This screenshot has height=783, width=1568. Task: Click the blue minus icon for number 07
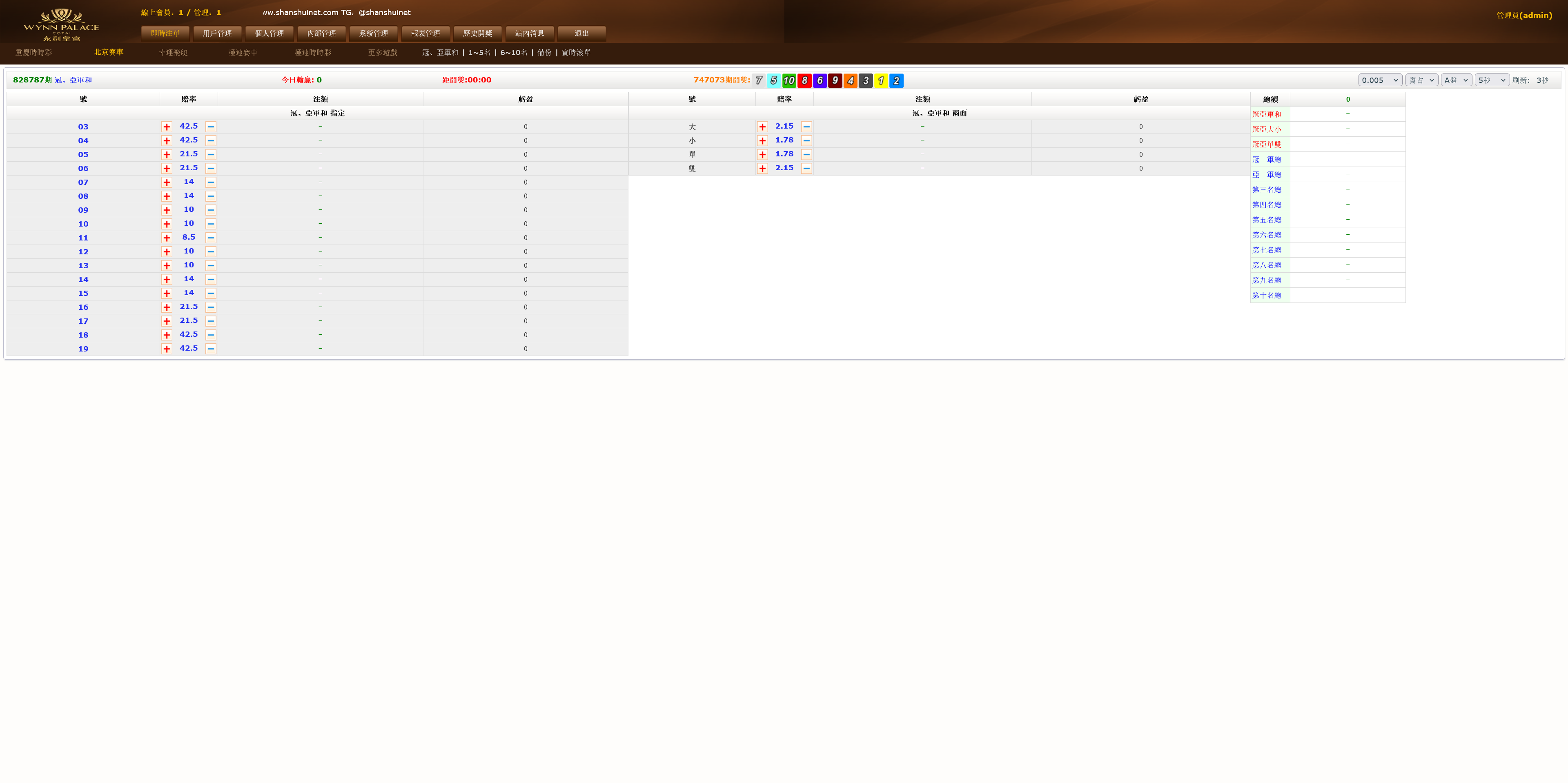[211, 182]
